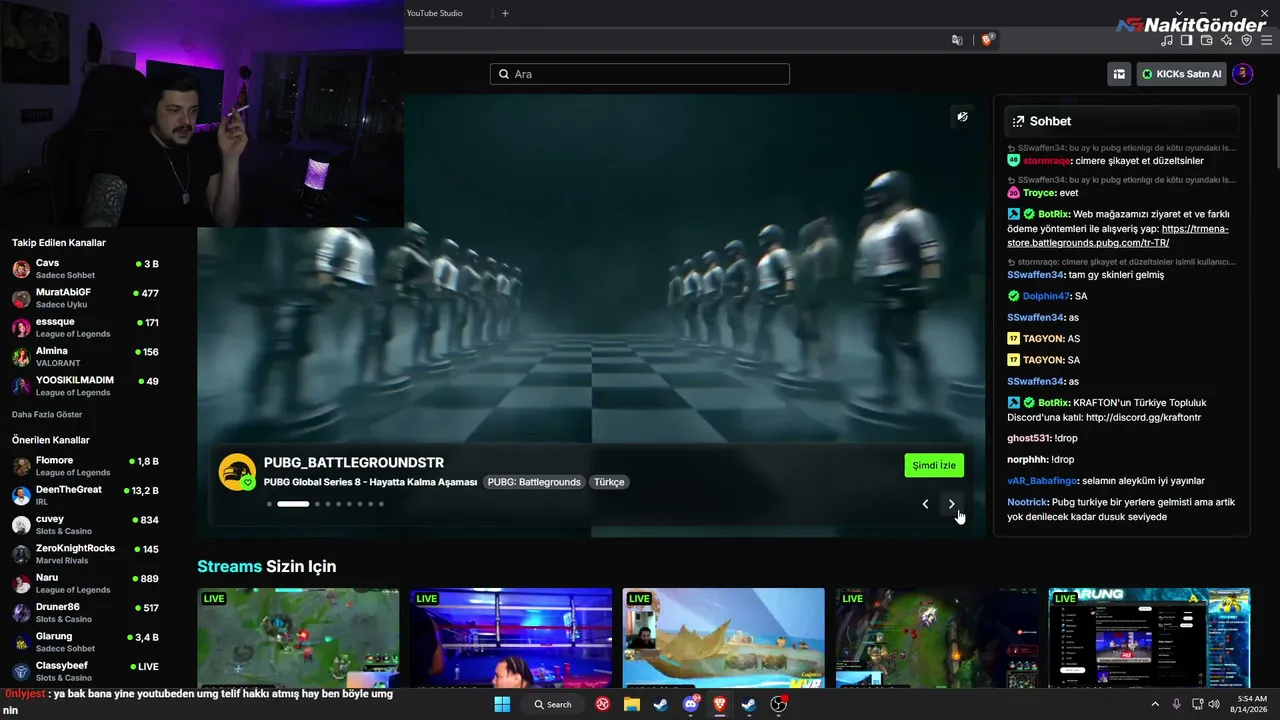Open the boxing ring live stream thumbnail
This screenshot has height=720, width=1280.
point(511,638)
